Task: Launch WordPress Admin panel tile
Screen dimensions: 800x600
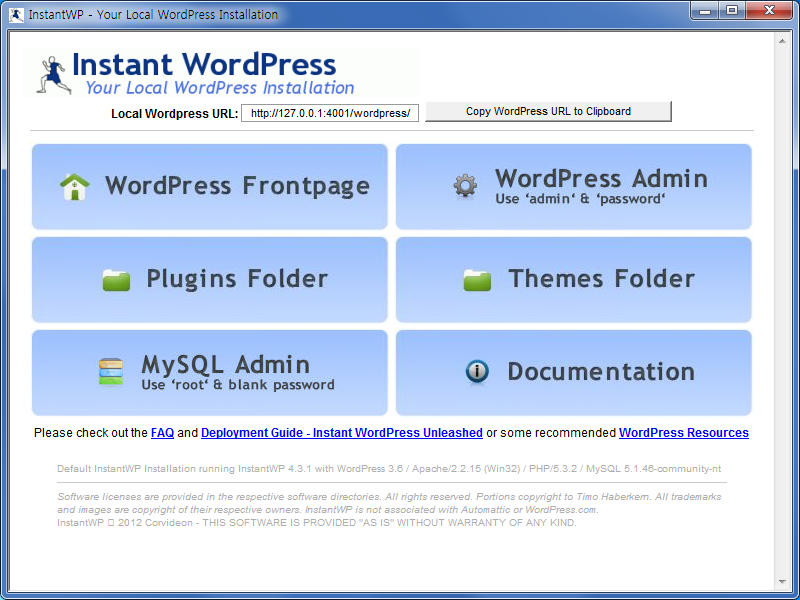Action: click(573, 187)
